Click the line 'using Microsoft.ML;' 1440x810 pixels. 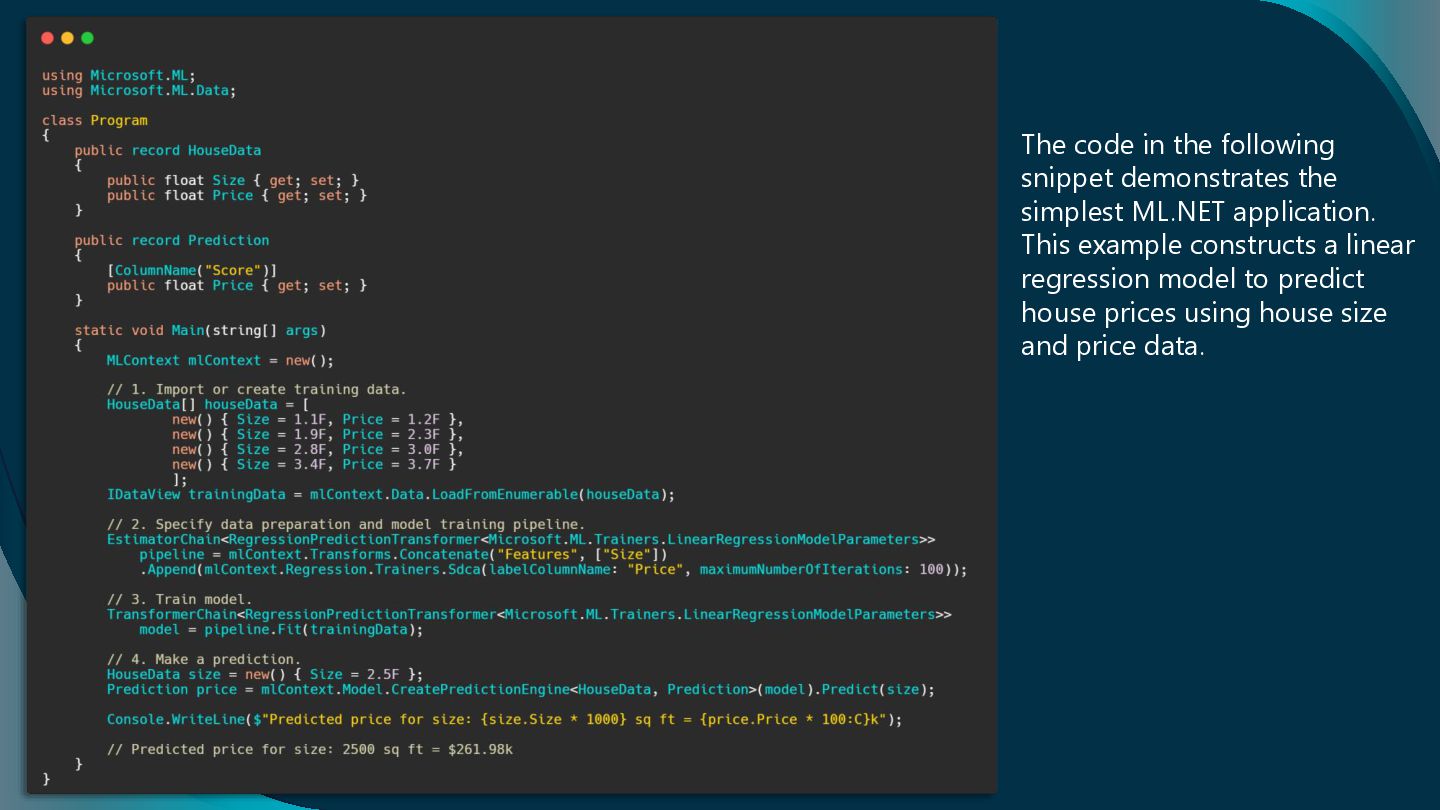pyautogui.click(x=118, y=75)
